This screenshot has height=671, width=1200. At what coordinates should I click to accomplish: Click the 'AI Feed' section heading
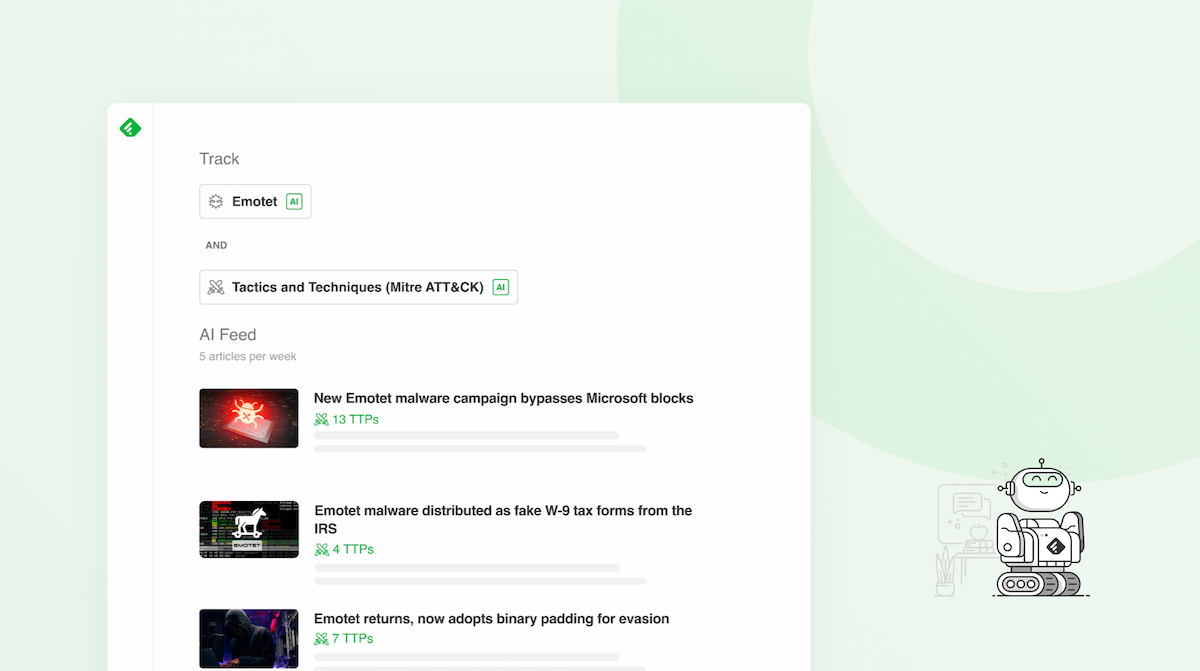click(x=228, y=334)
